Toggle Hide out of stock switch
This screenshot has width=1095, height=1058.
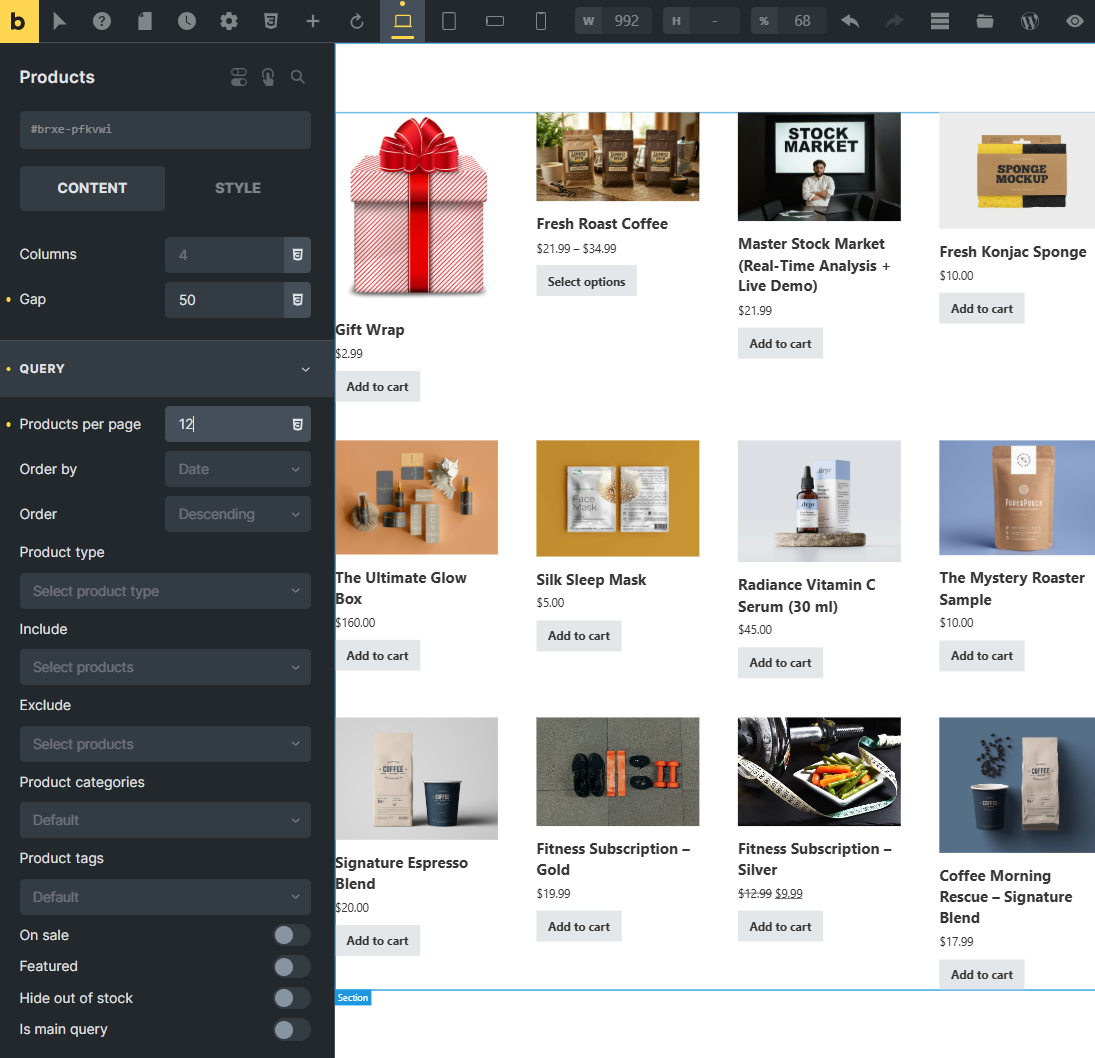291,998
